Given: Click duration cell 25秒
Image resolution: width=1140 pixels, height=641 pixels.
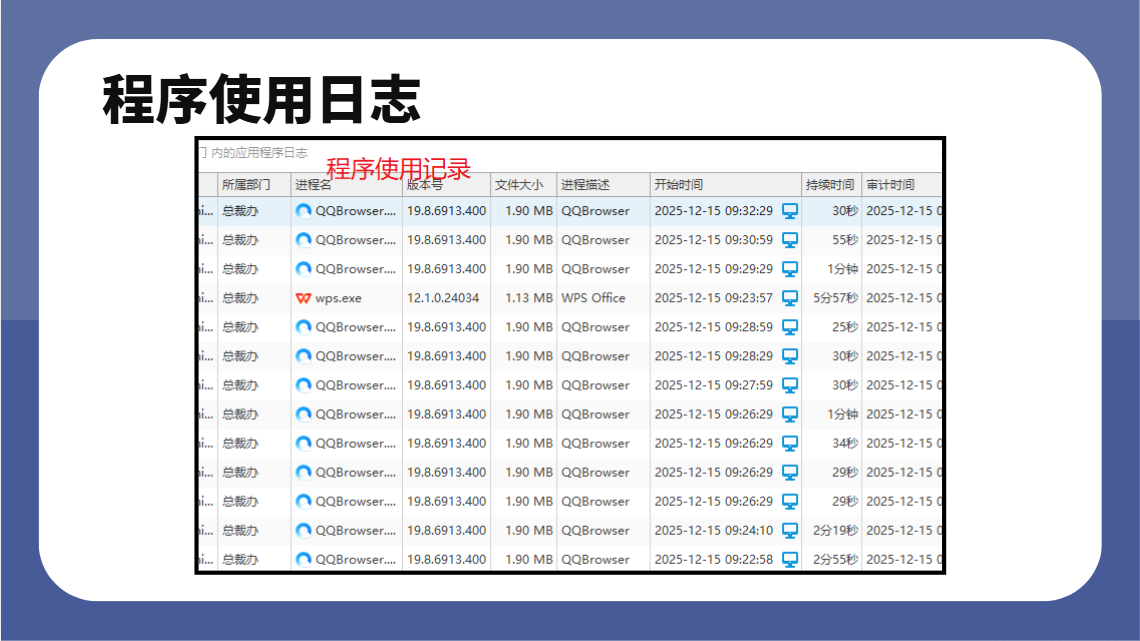Looking at the screenshot, I should [x=845, y=327].
